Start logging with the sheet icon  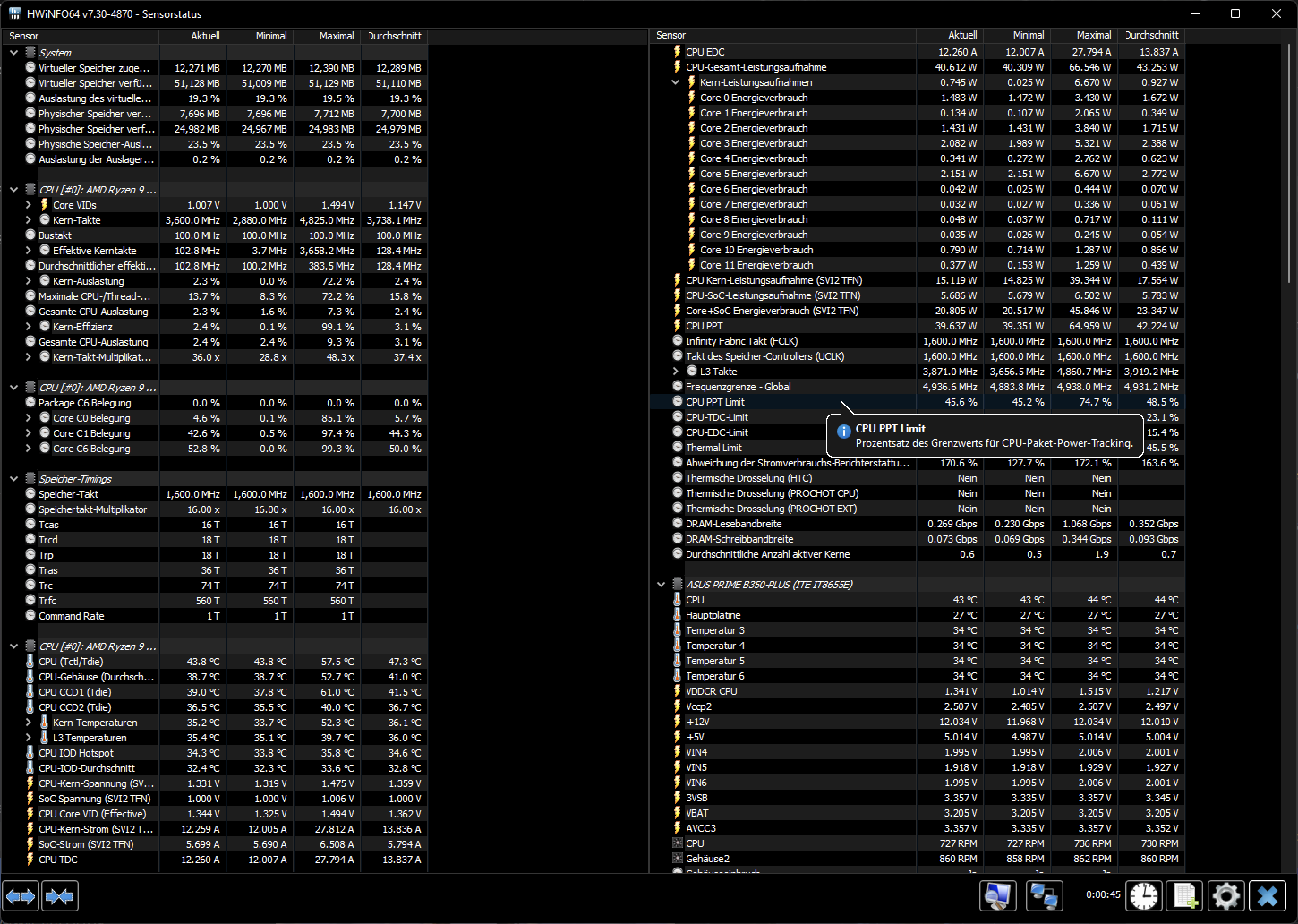pyautogui.click(x=1186, y=896)
